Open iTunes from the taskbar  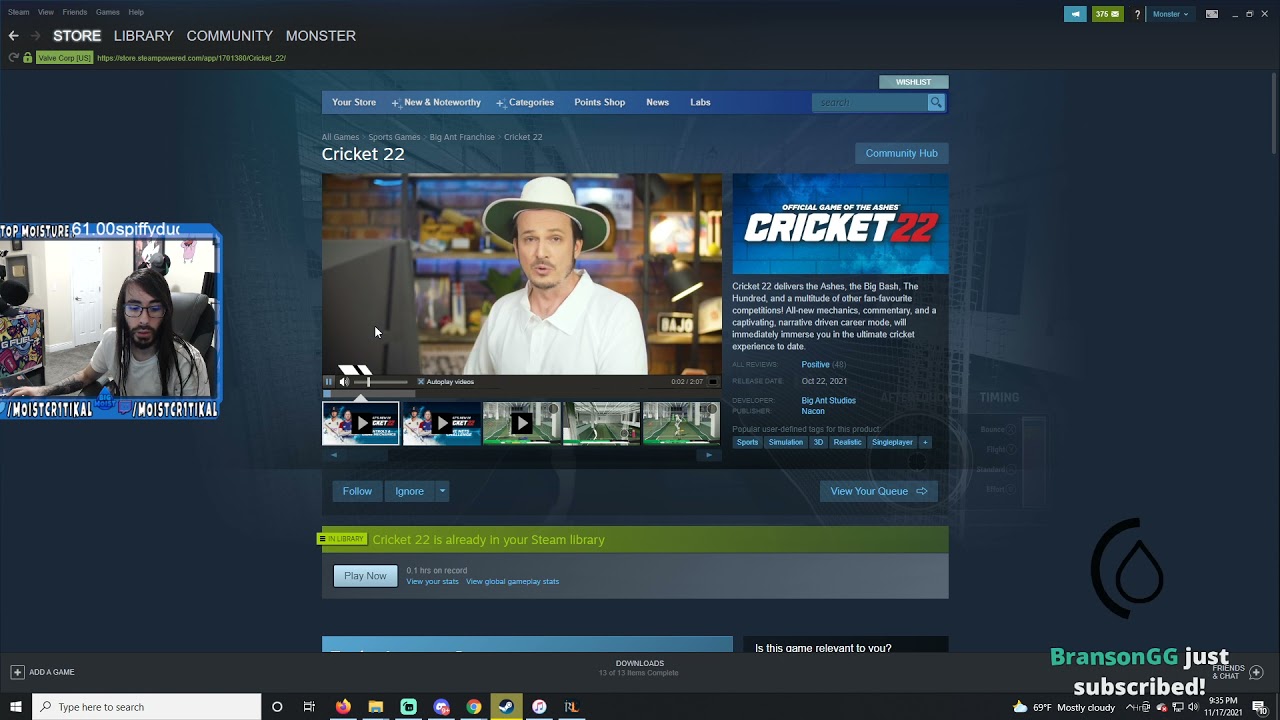pos(539,707)
